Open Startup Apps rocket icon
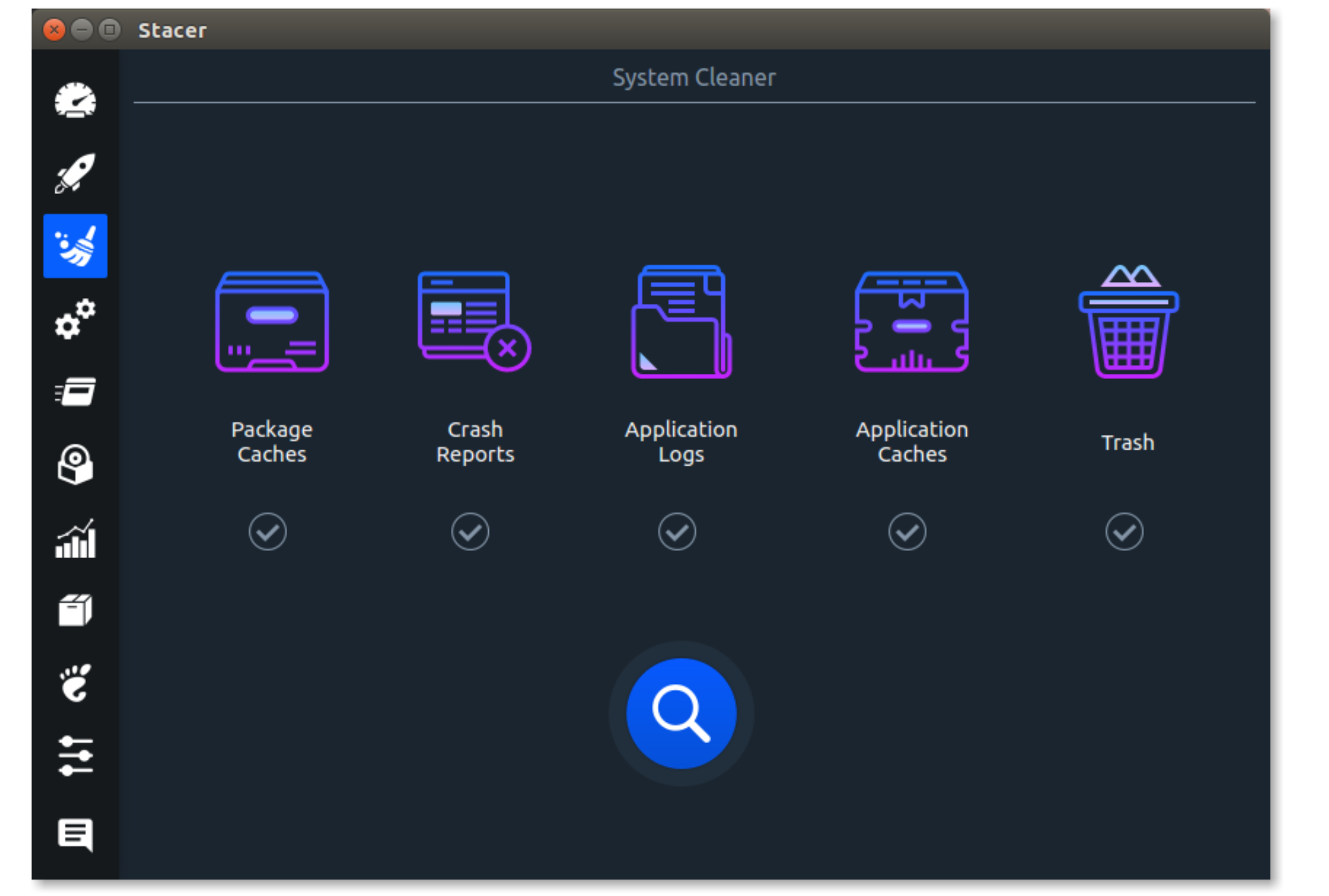 (75, 173)
